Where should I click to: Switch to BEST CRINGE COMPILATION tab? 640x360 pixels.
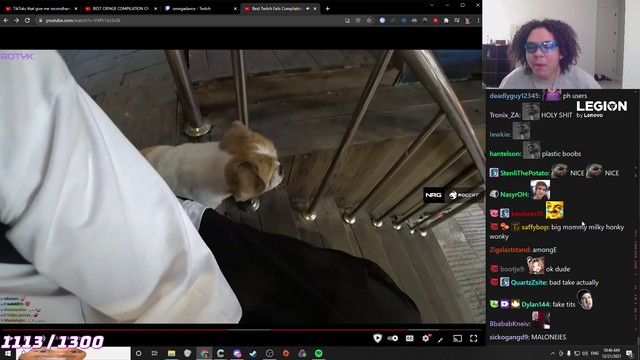pyautogui.click(x=120, y=9)
